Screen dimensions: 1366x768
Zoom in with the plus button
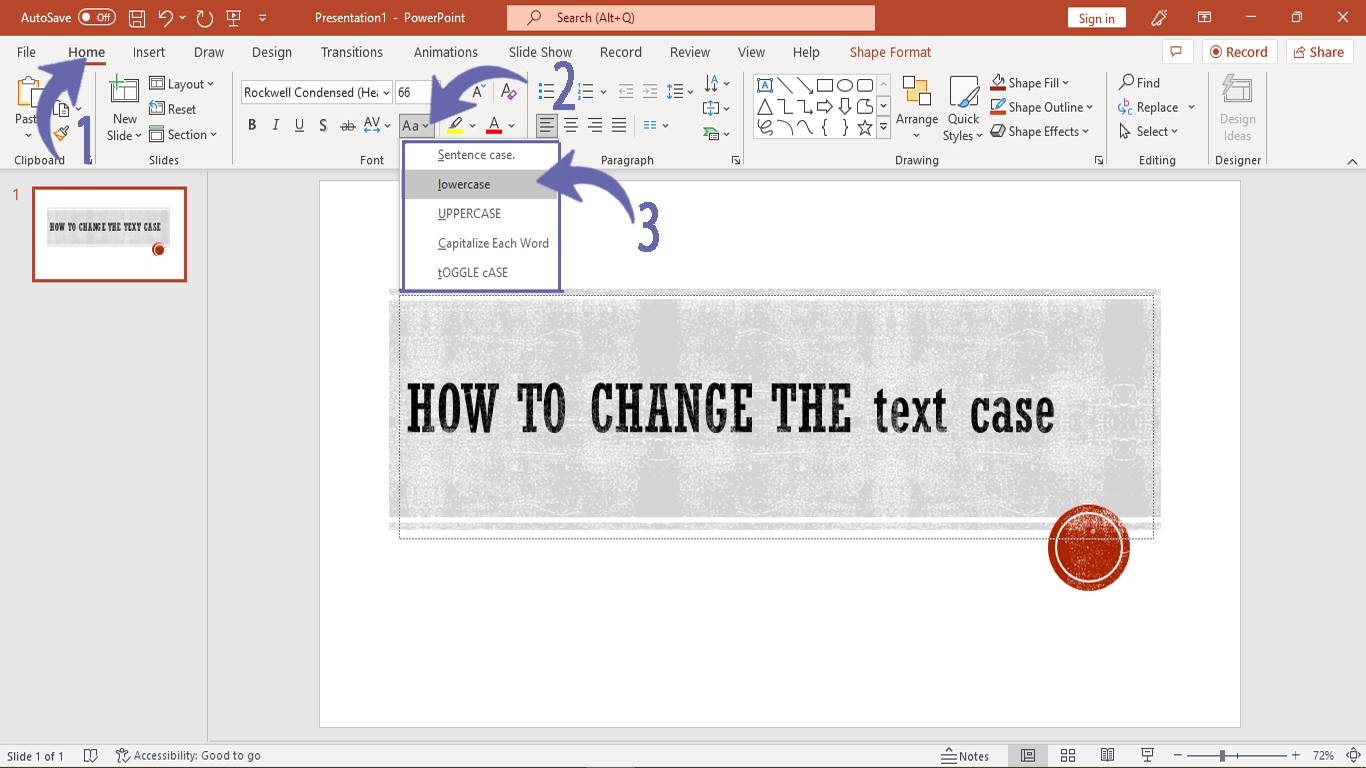pos(1296,756)
